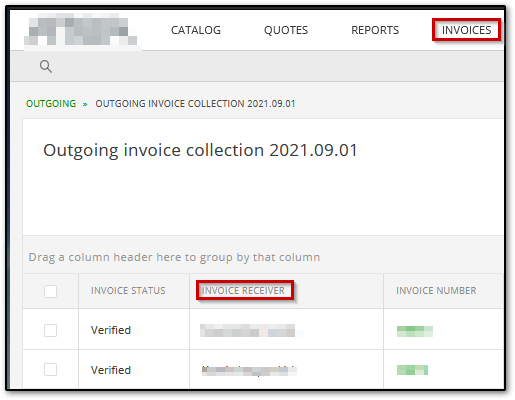Screen dimensions: 515x400
Task: Sort by Invoice Status column header
Action: click(x=128, y=291)
